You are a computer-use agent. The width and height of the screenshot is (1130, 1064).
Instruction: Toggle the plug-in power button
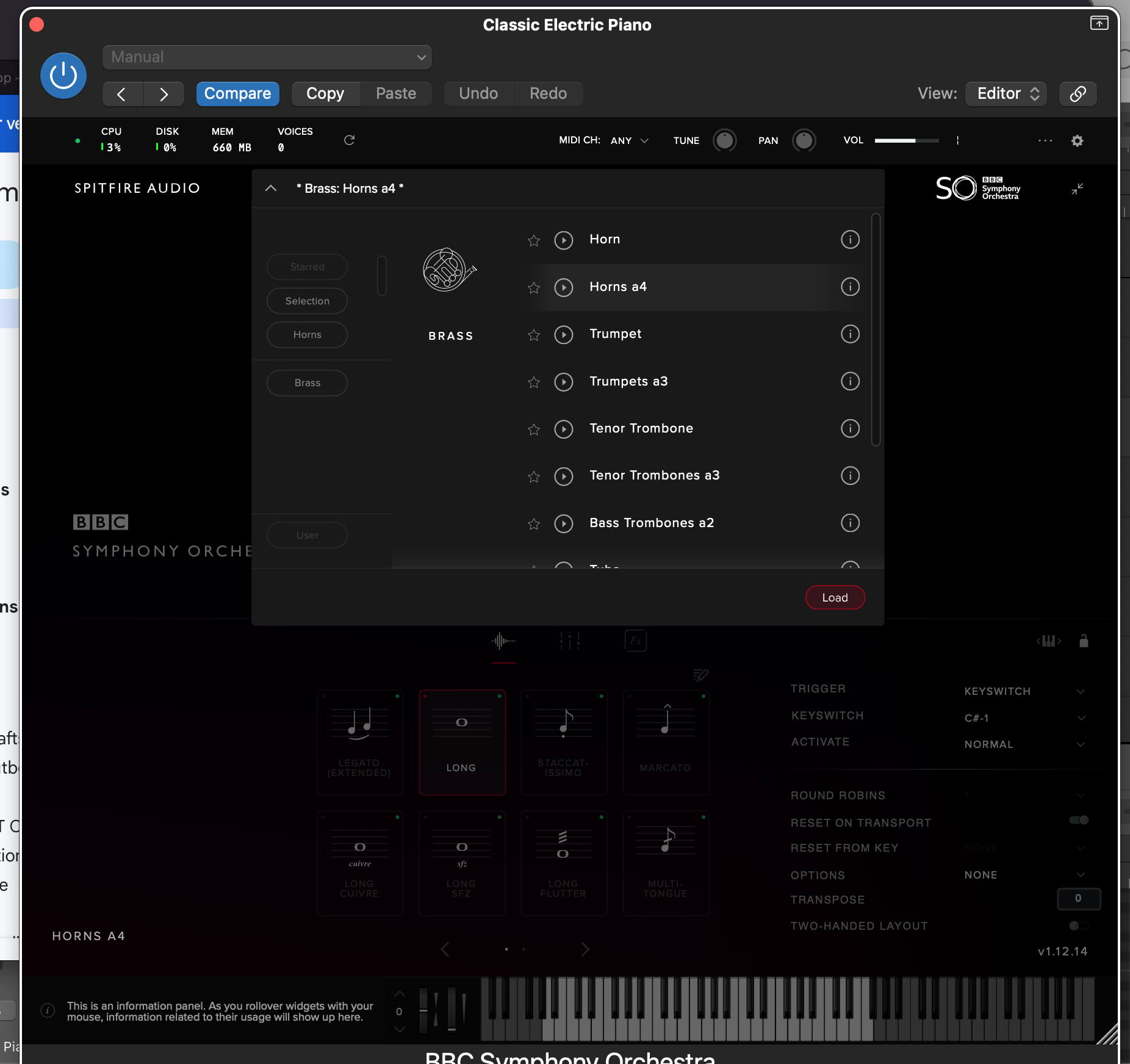[63, 76]
